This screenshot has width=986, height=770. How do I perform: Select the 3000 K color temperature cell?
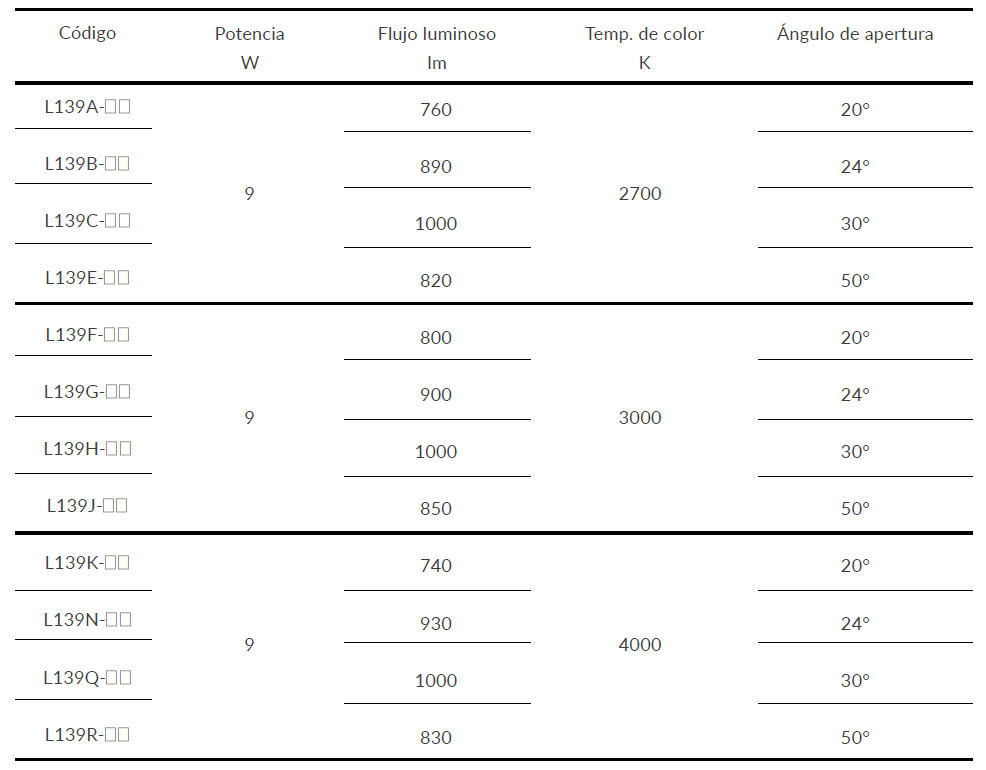[x=640, y=418]
